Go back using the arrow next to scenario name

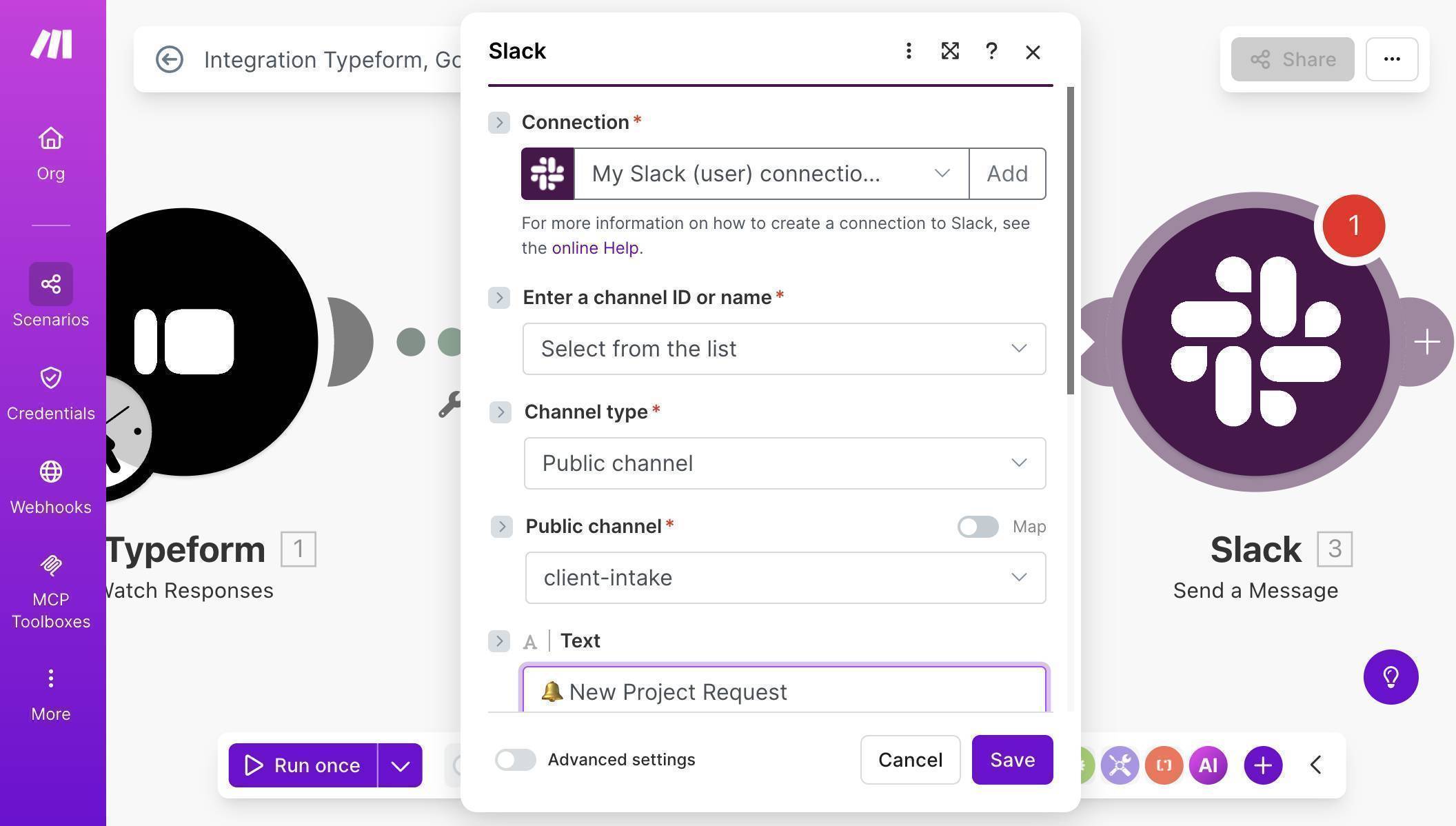tap(169, 59)
